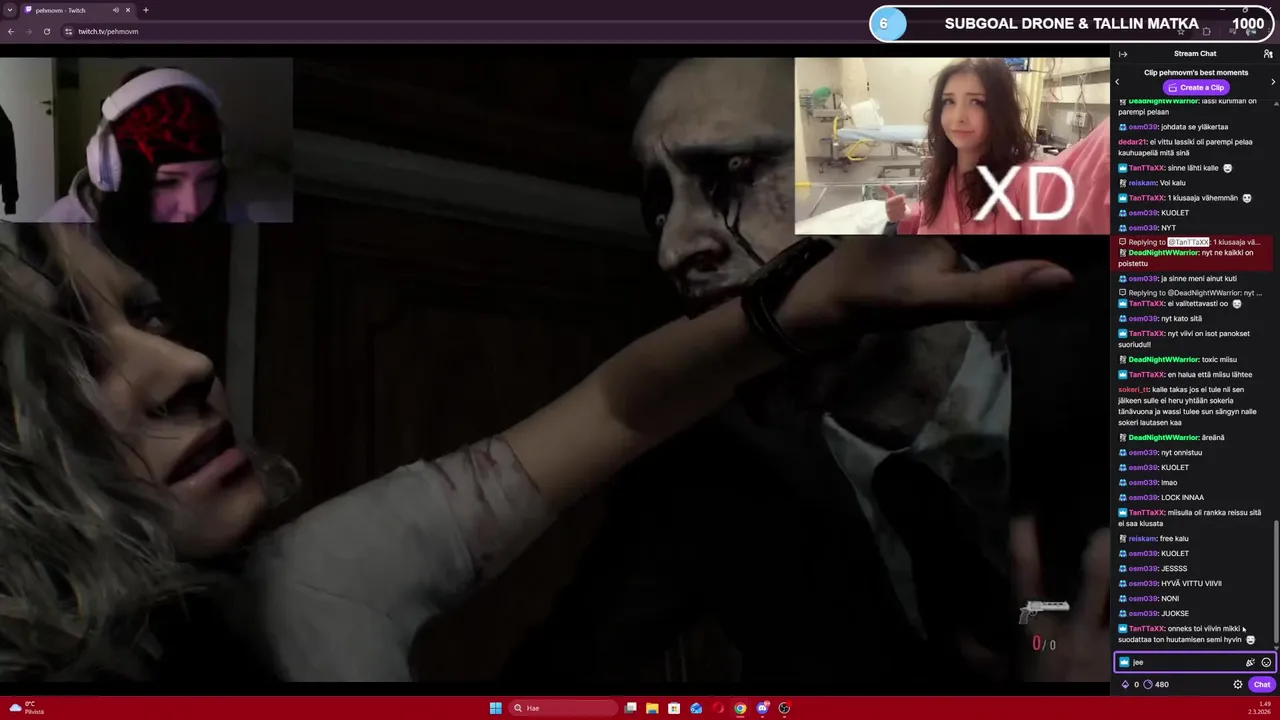Image resolution: width=1280 pixels, height=720 pixels.
Task: Open the Mail app on the taskbar
Action: pos(696,708)
